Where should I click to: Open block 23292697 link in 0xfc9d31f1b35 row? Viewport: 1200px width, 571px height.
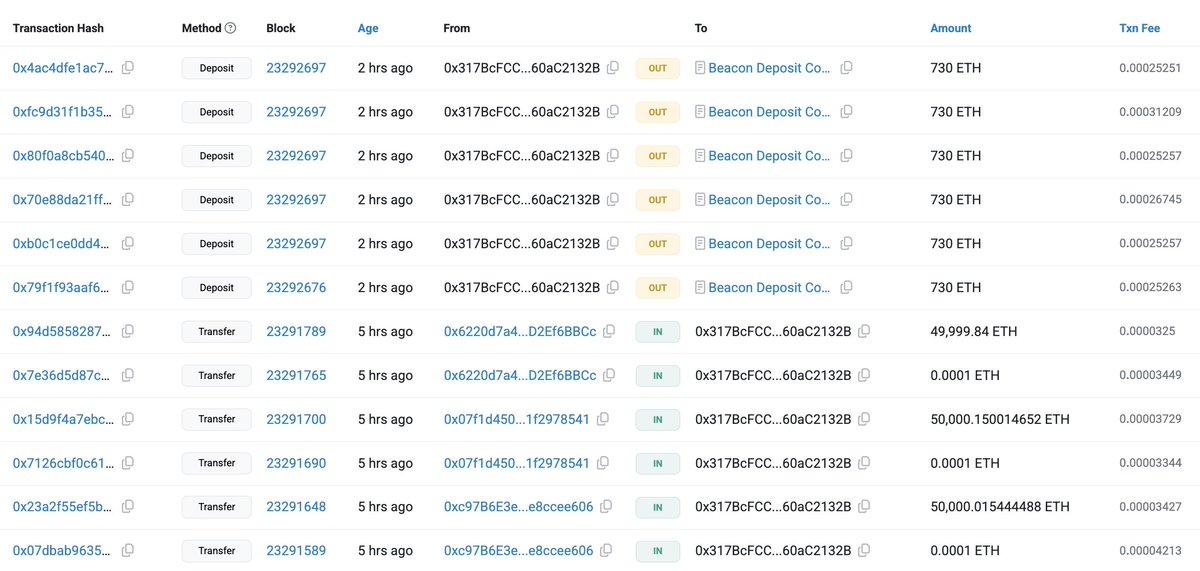coord(296,112)
